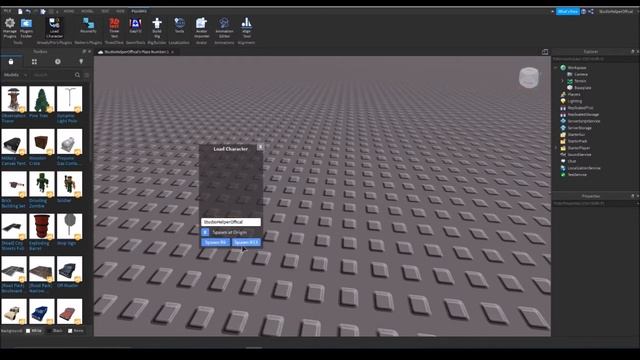Image resolution: width=640 pixels, height=360 pixels.
Task: Select Observation Tower model thumbnail
Action: click(14, 99)
